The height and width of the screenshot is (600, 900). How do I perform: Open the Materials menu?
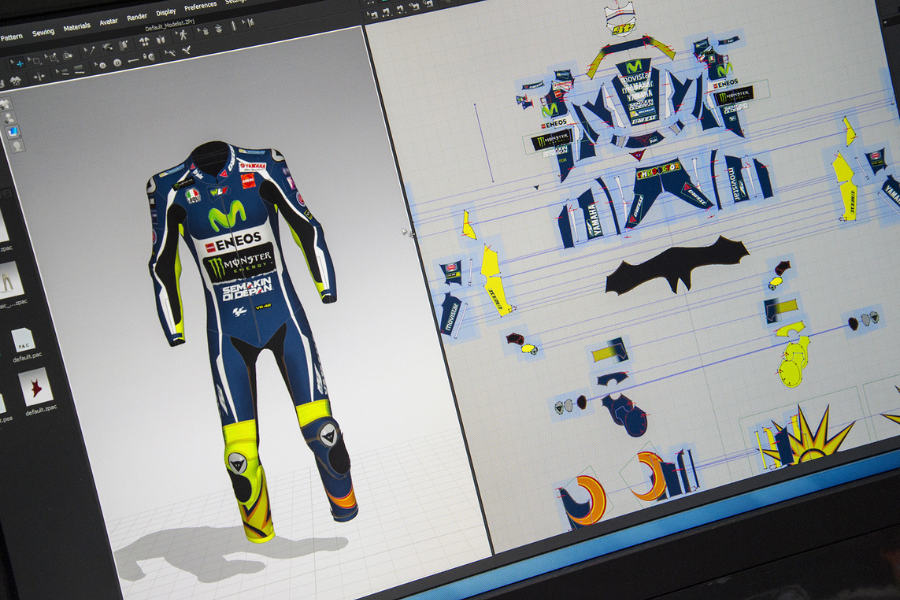[x=77, y=27]
